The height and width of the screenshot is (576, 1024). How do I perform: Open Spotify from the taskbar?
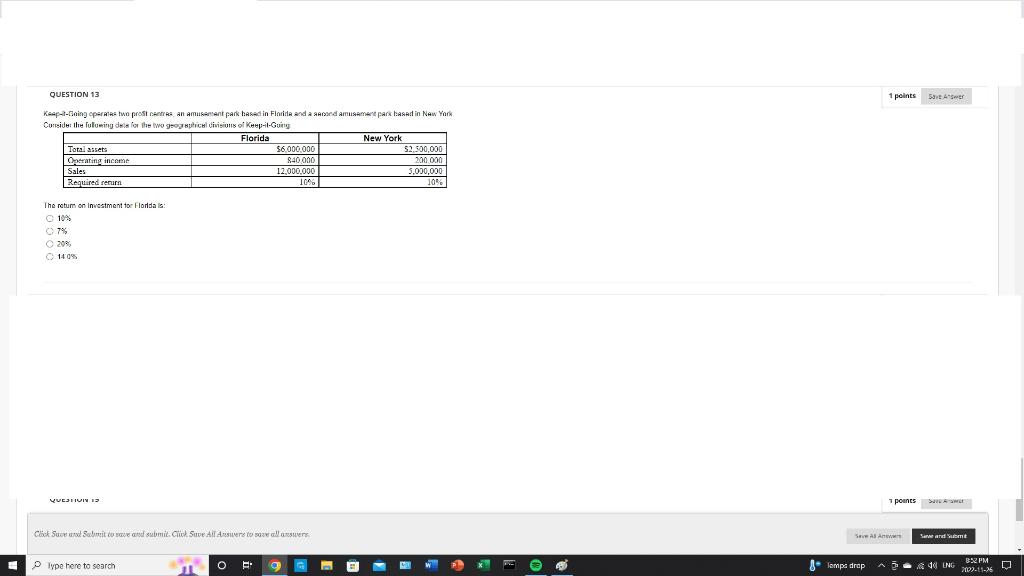point(535,565)
